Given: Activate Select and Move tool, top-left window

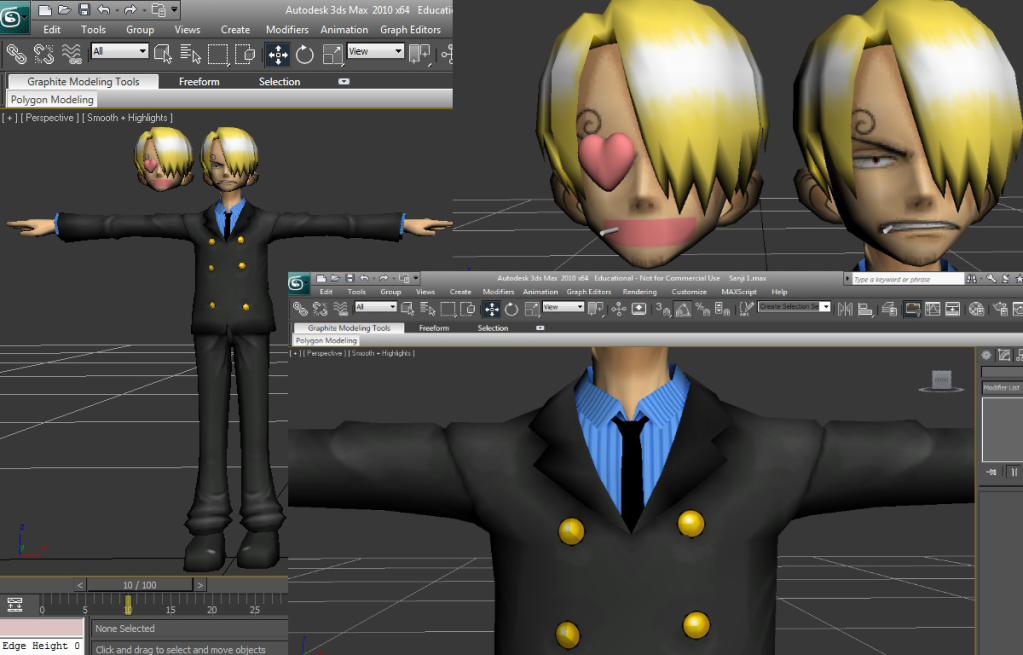Looking at the screenshot, I should coord(278,54).
